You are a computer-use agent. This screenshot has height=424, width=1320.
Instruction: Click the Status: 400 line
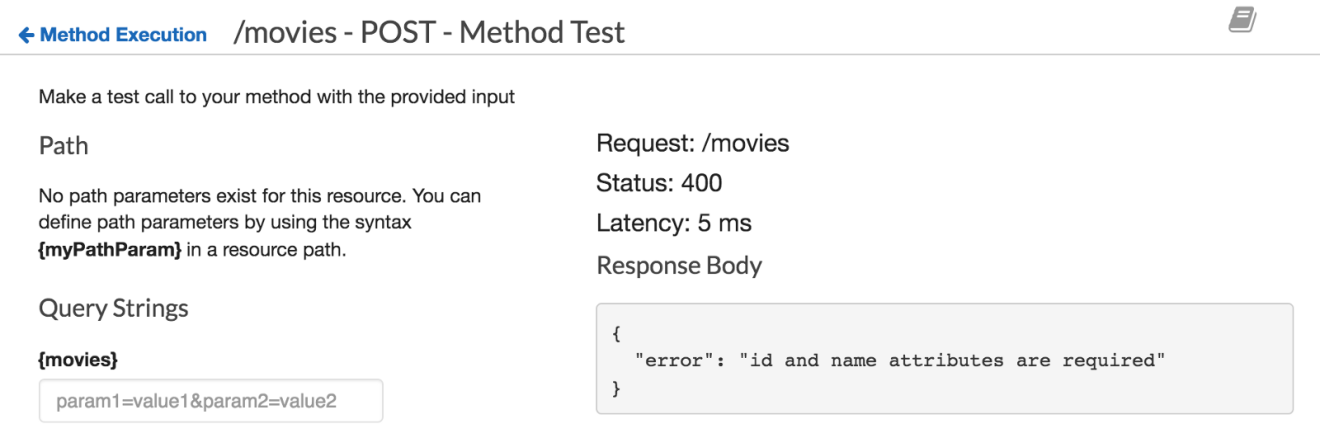[659, 183]
